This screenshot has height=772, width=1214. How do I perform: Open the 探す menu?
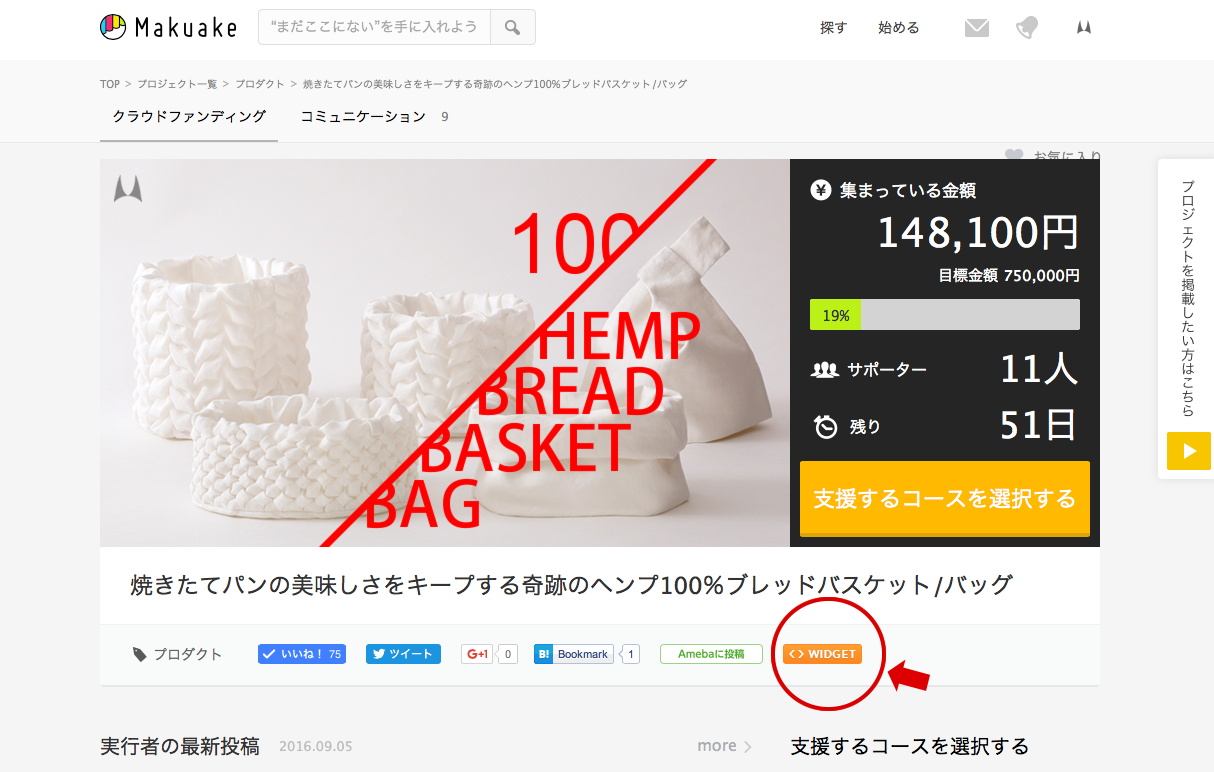click(833, 28)
